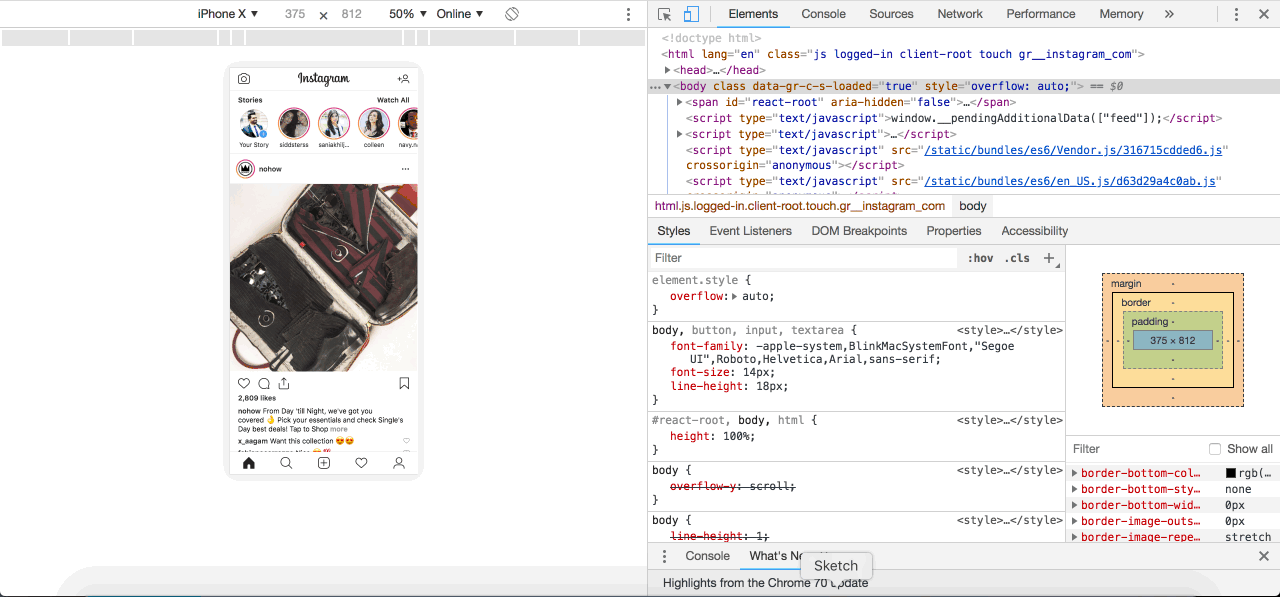1280x597 pixels.
Task: Click the inspect element picker icon
Action: click(665, 14)
